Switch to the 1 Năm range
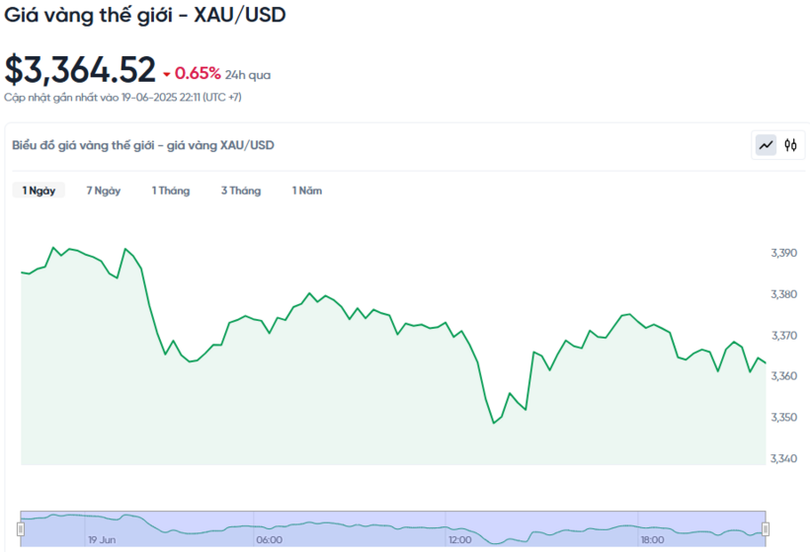 [x=307, y=190]
